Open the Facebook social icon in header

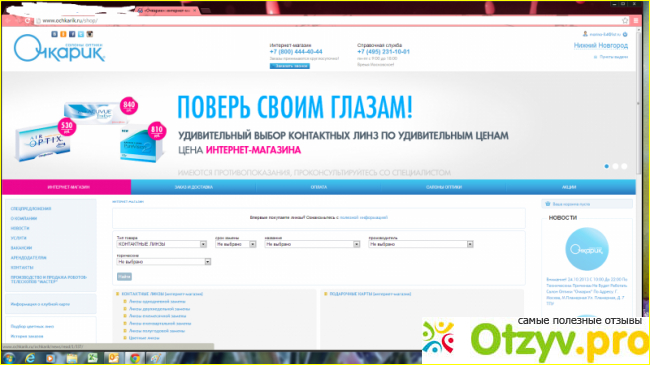pyautogui.click(x=72, y=34)
